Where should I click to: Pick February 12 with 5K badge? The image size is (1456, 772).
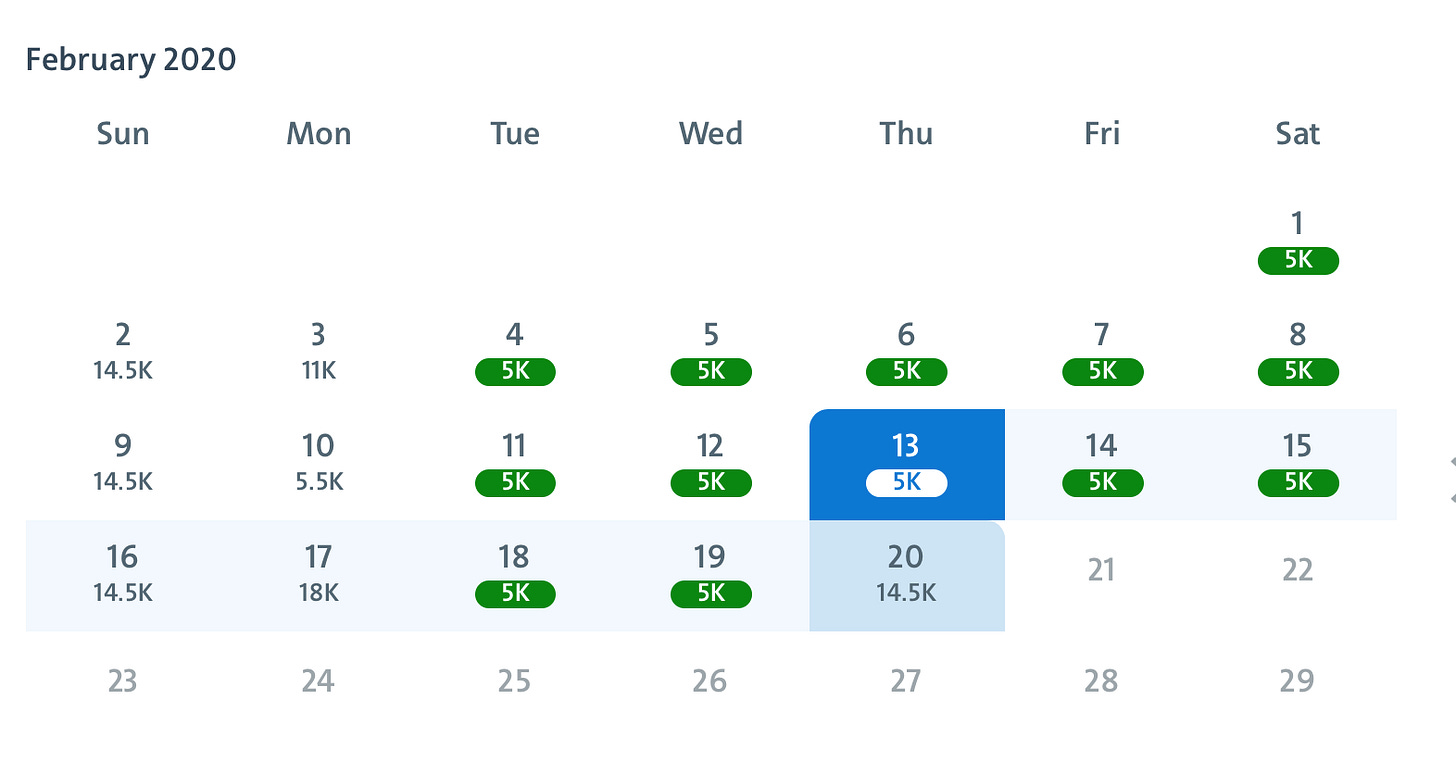[x=710, y=465]
